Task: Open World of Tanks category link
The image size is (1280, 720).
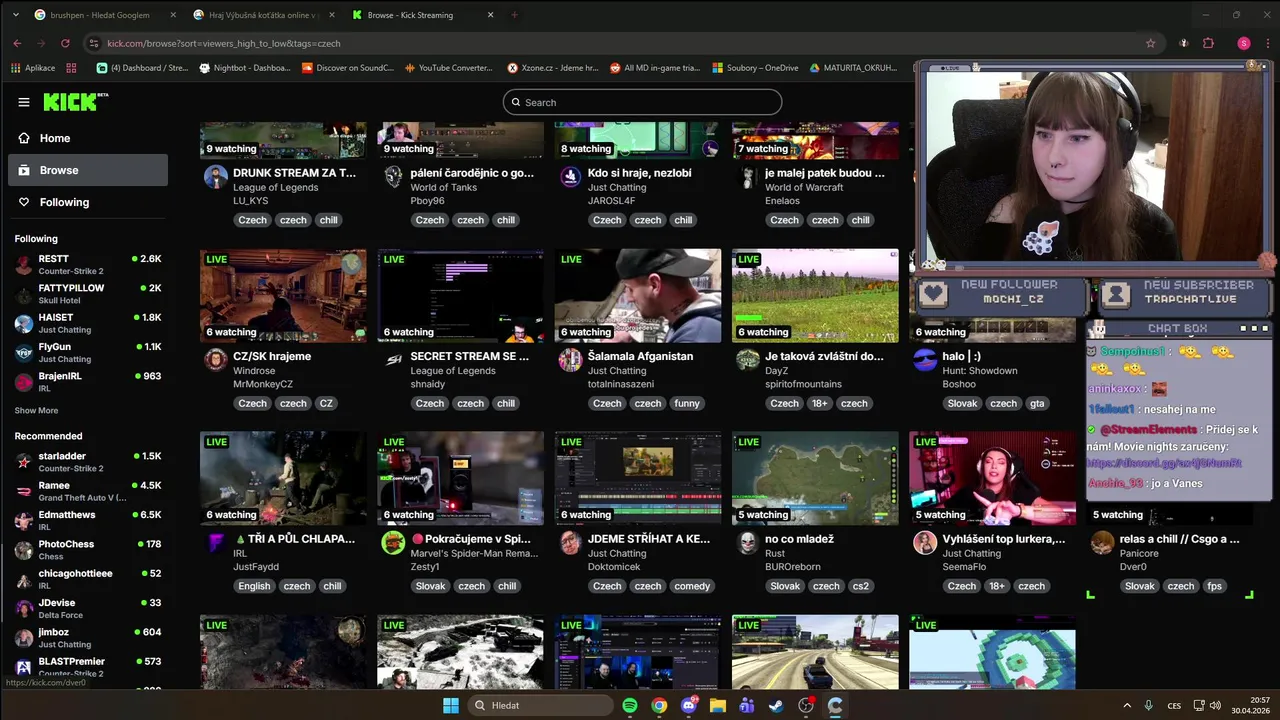Action: pyautogui.click(x=443, y=188)
